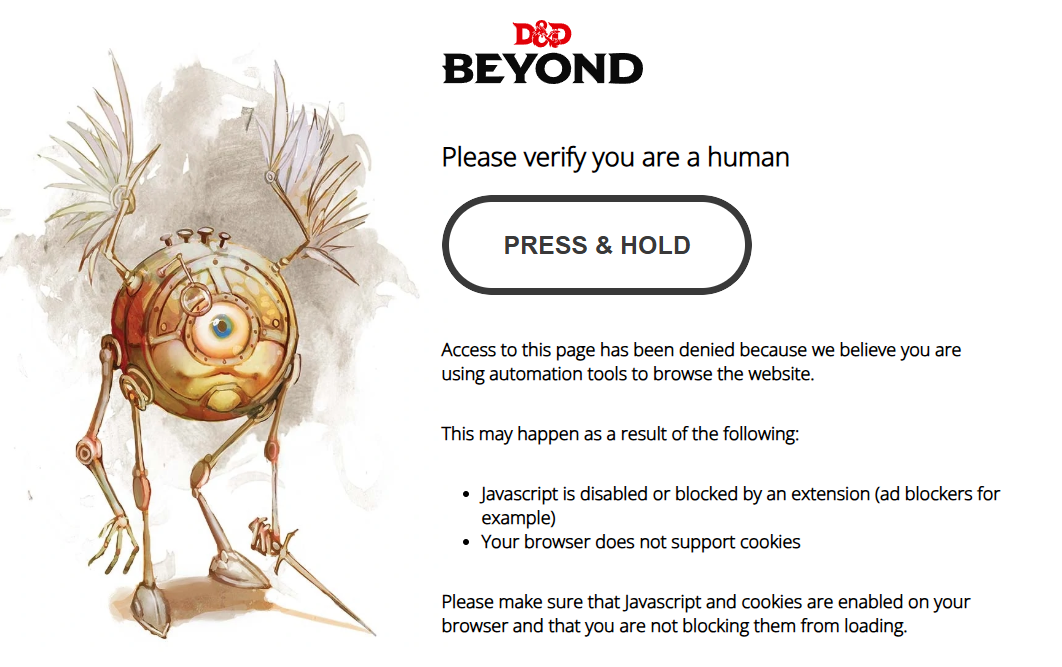The image size is (1062, 667).
Task: Click the 'Please verify you are a human' heading
Action: pyautogui.click(x=616, y=157)
